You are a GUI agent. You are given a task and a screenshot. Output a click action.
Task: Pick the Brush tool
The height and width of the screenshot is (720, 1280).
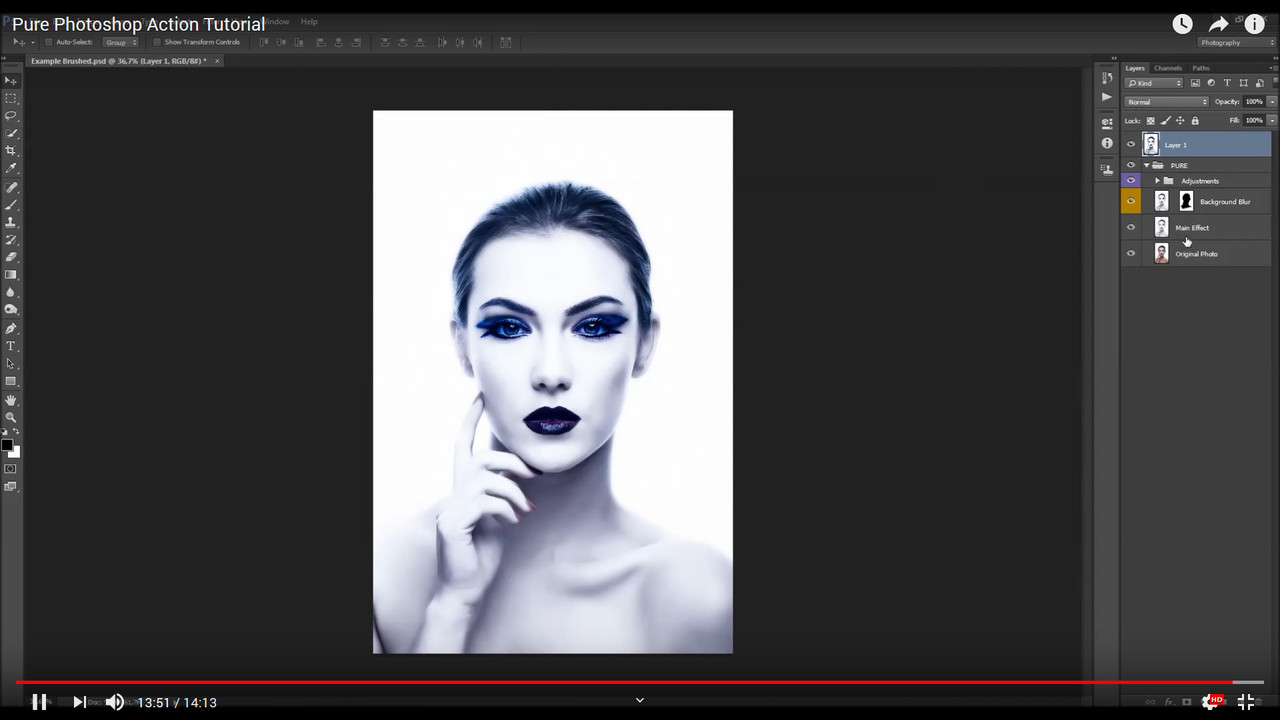11,205
